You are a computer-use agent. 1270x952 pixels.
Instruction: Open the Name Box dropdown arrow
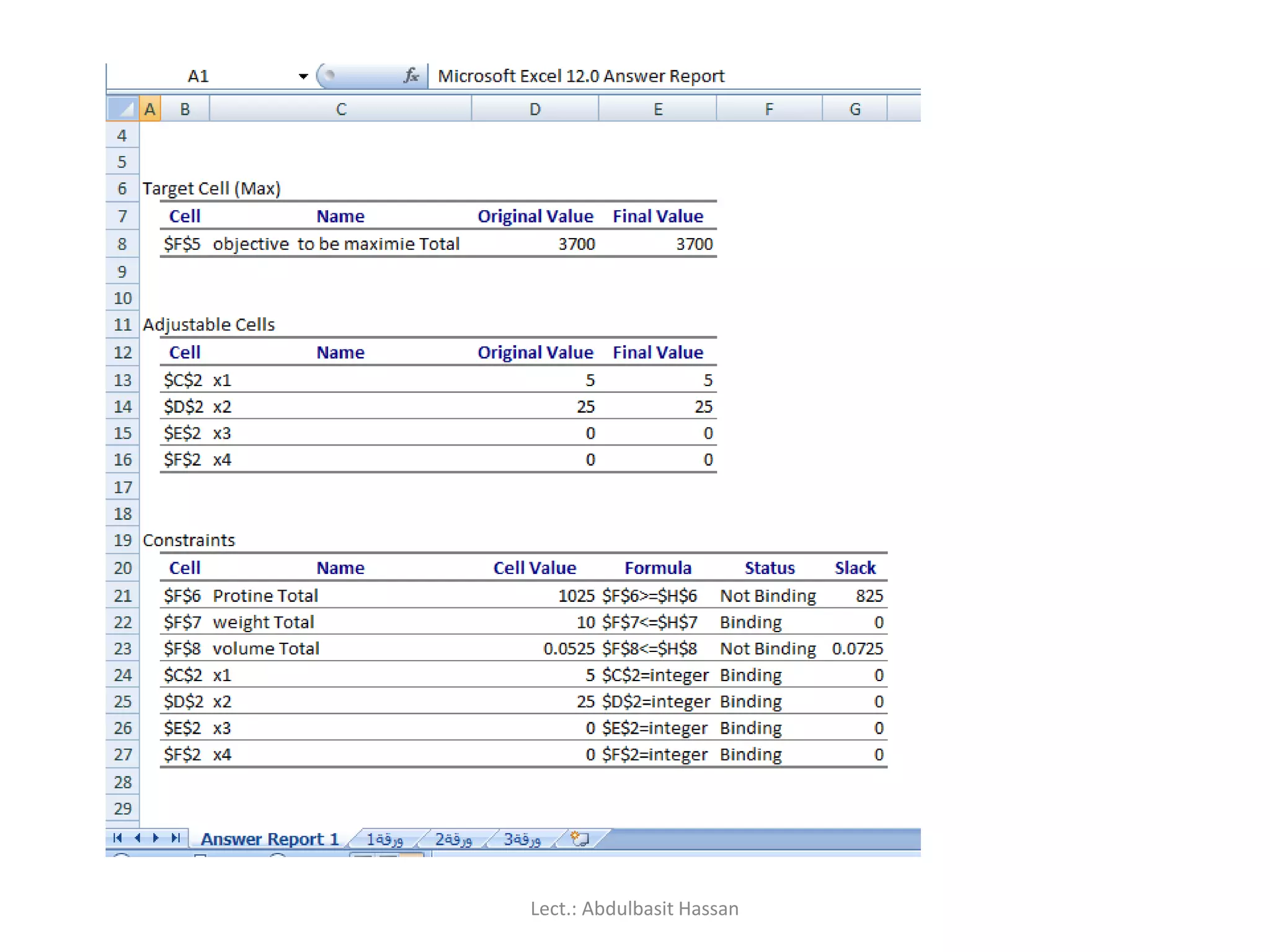tap(303, 76)
